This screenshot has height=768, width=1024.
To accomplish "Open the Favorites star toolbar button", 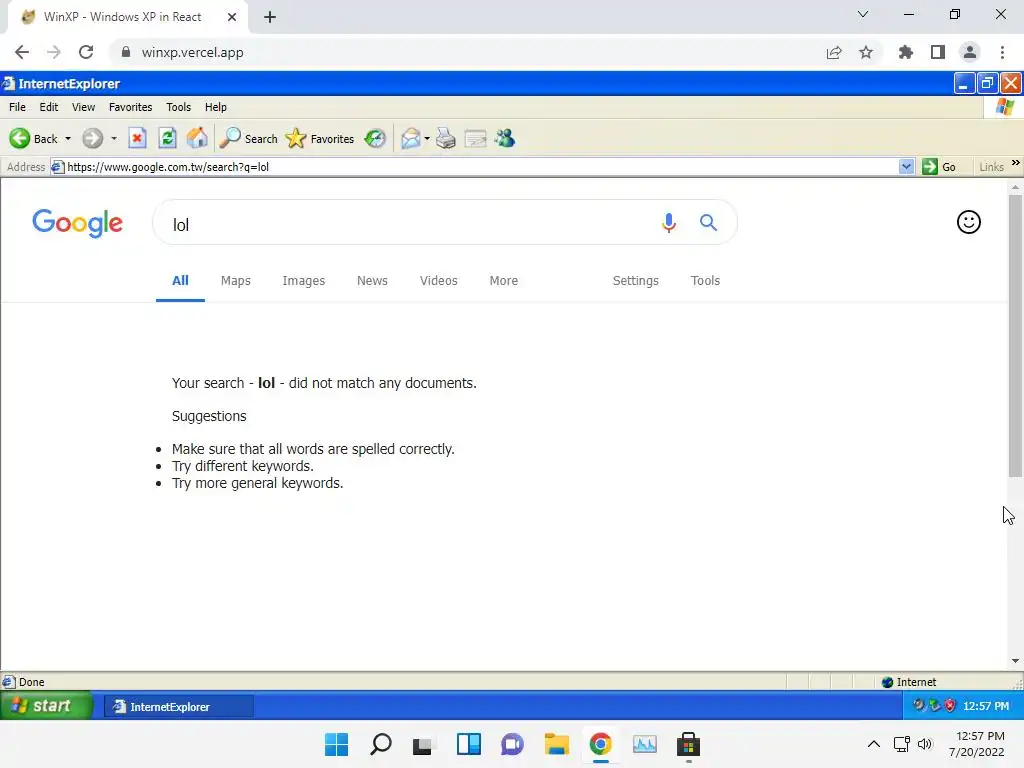I will click(320, 138).
